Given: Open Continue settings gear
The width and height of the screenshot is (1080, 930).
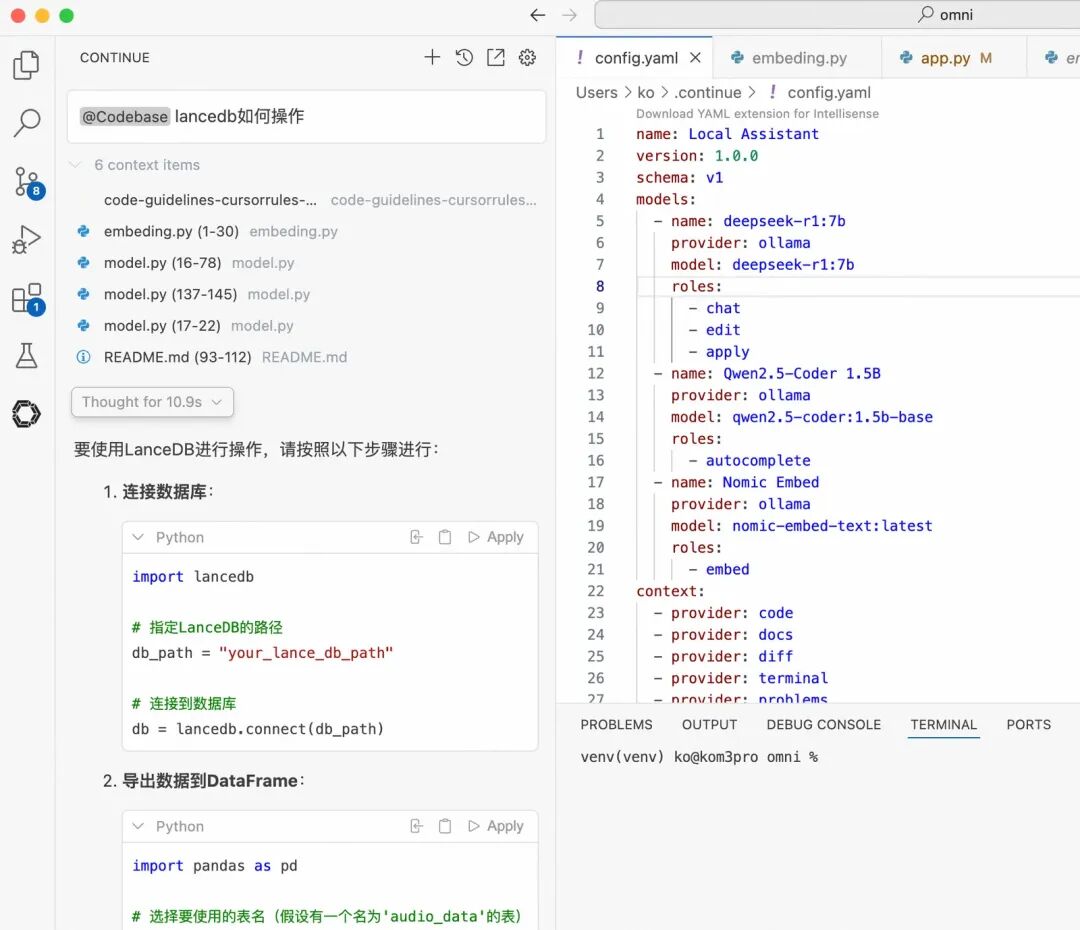Looking at the screenshot, I should 528,57.
